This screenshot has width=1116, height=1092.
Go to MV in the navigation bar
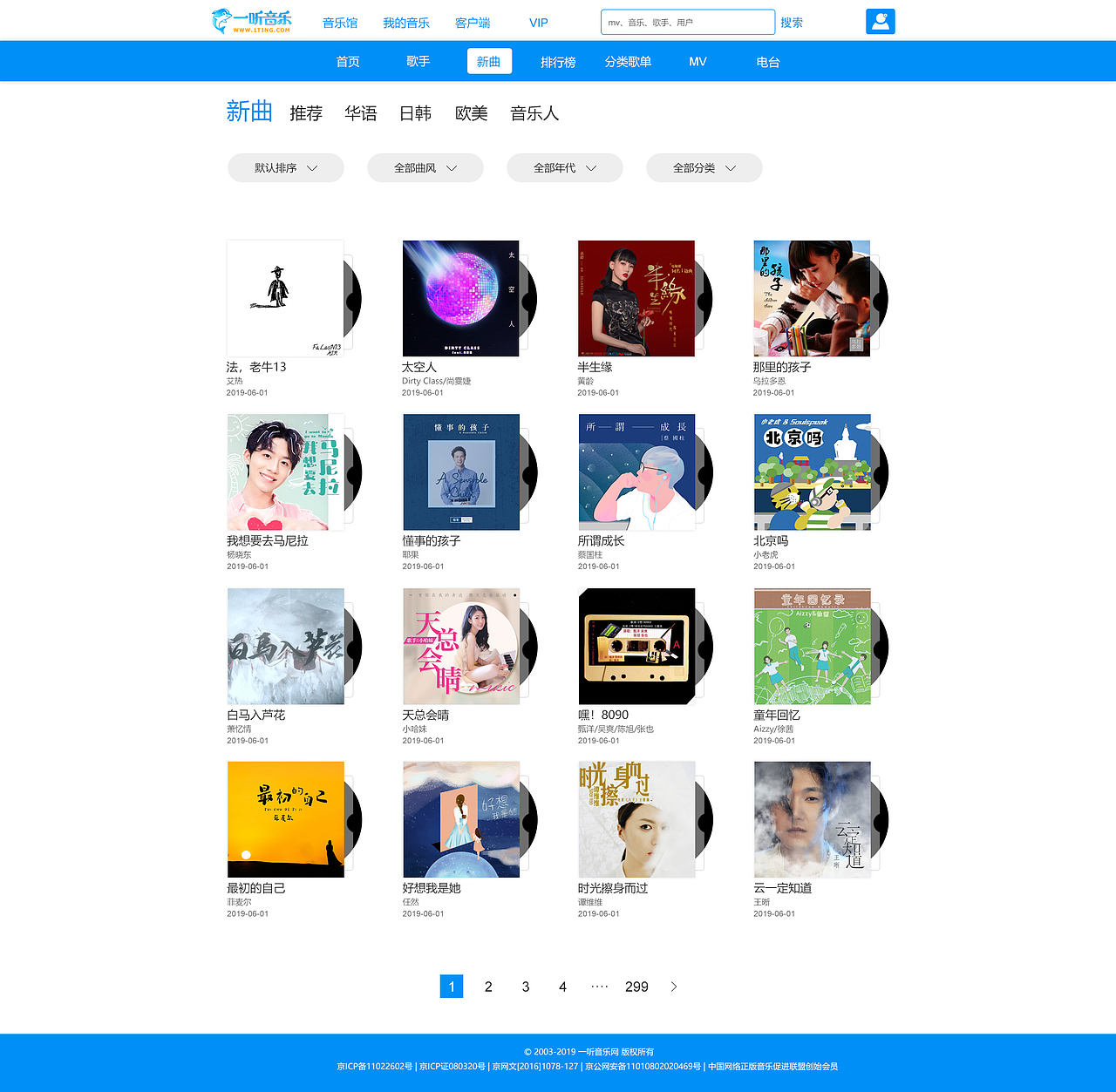[697, 62]
